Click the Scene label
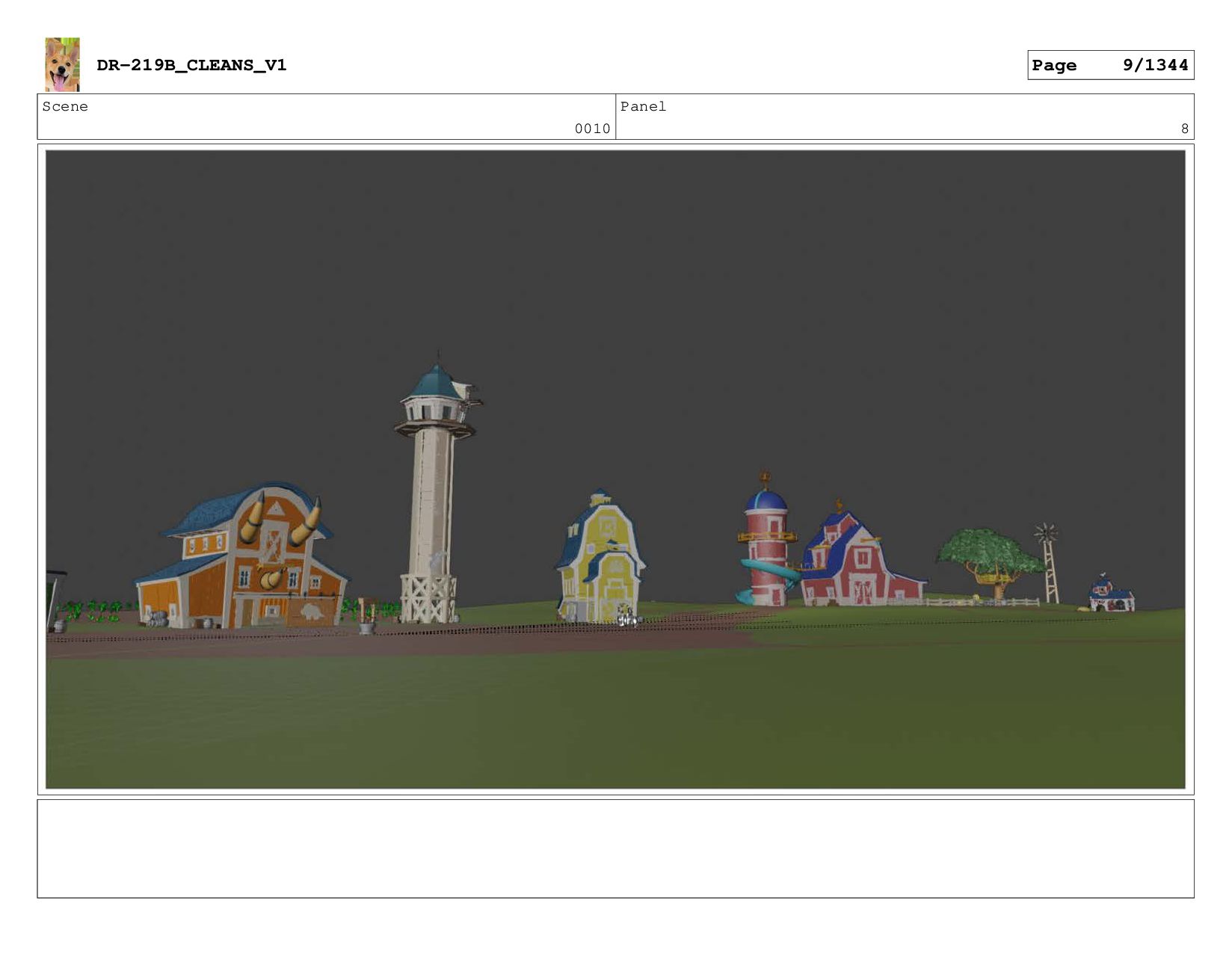1232x954 pixels. point(65,106)
